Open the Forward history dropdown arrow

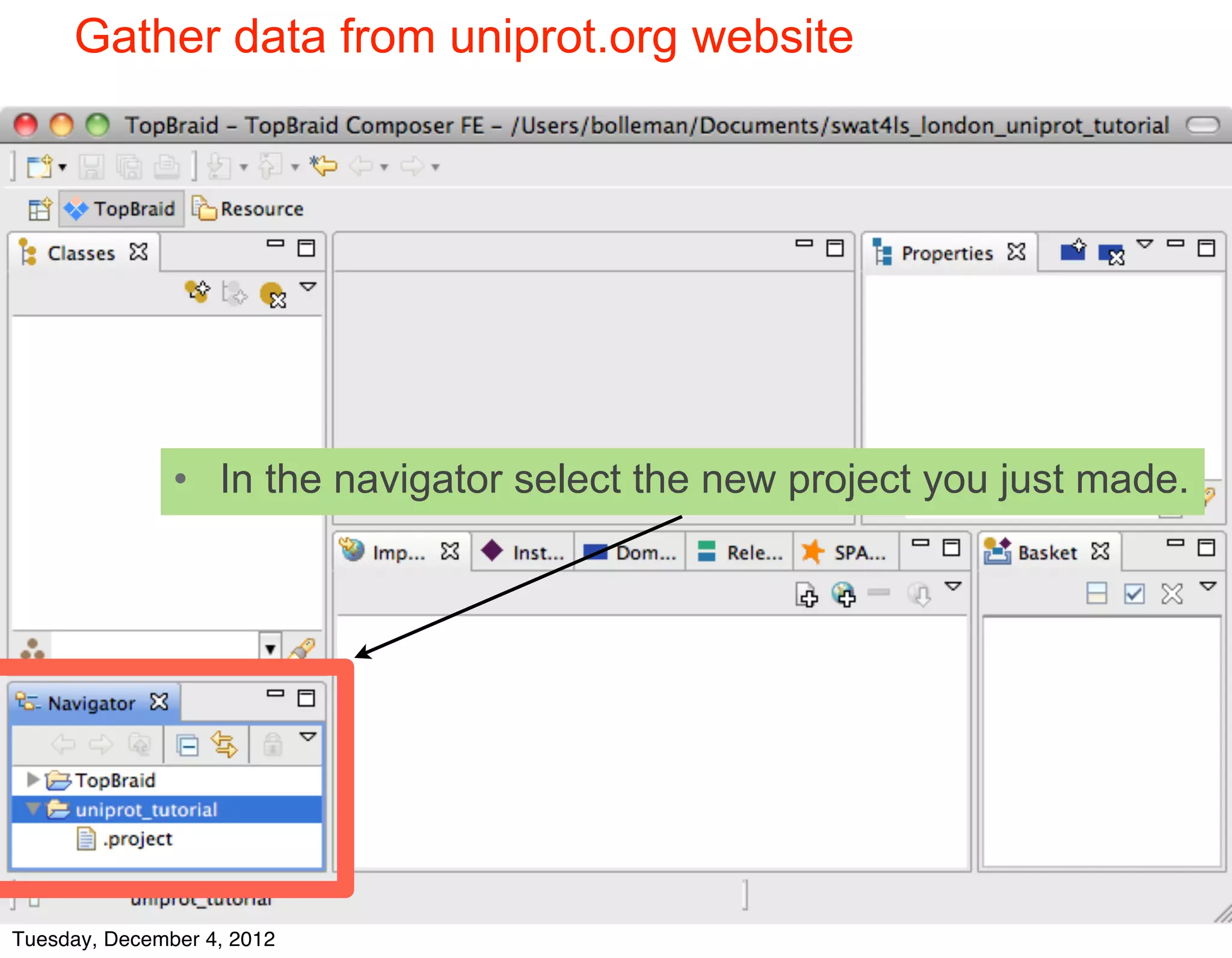436,167
